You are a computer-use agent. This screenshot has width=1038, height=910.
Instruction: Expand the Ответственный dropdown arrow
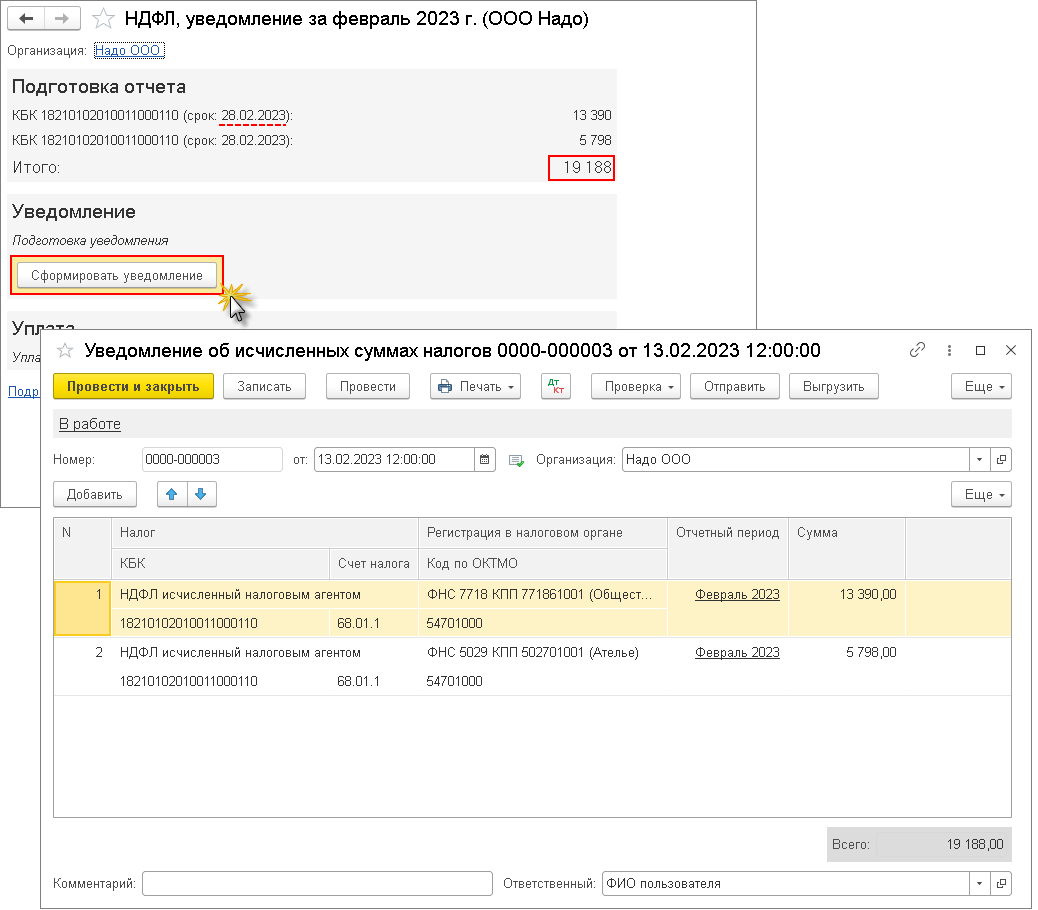click(978, 884)
